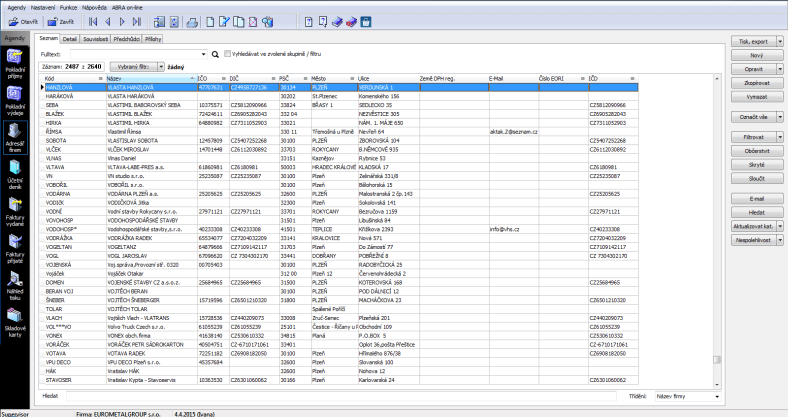Screen dimensions: 788x417
Task: Click the Vymazat button
Action: pyautogui.click(x=757, y=97)
